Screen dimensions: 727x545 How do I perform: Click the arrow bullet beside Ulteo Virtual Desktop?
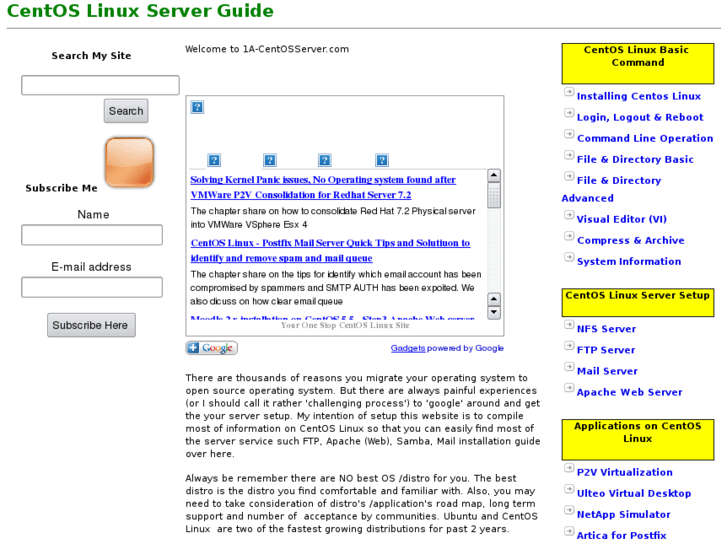pyautogui.click(x=569, y=489)
